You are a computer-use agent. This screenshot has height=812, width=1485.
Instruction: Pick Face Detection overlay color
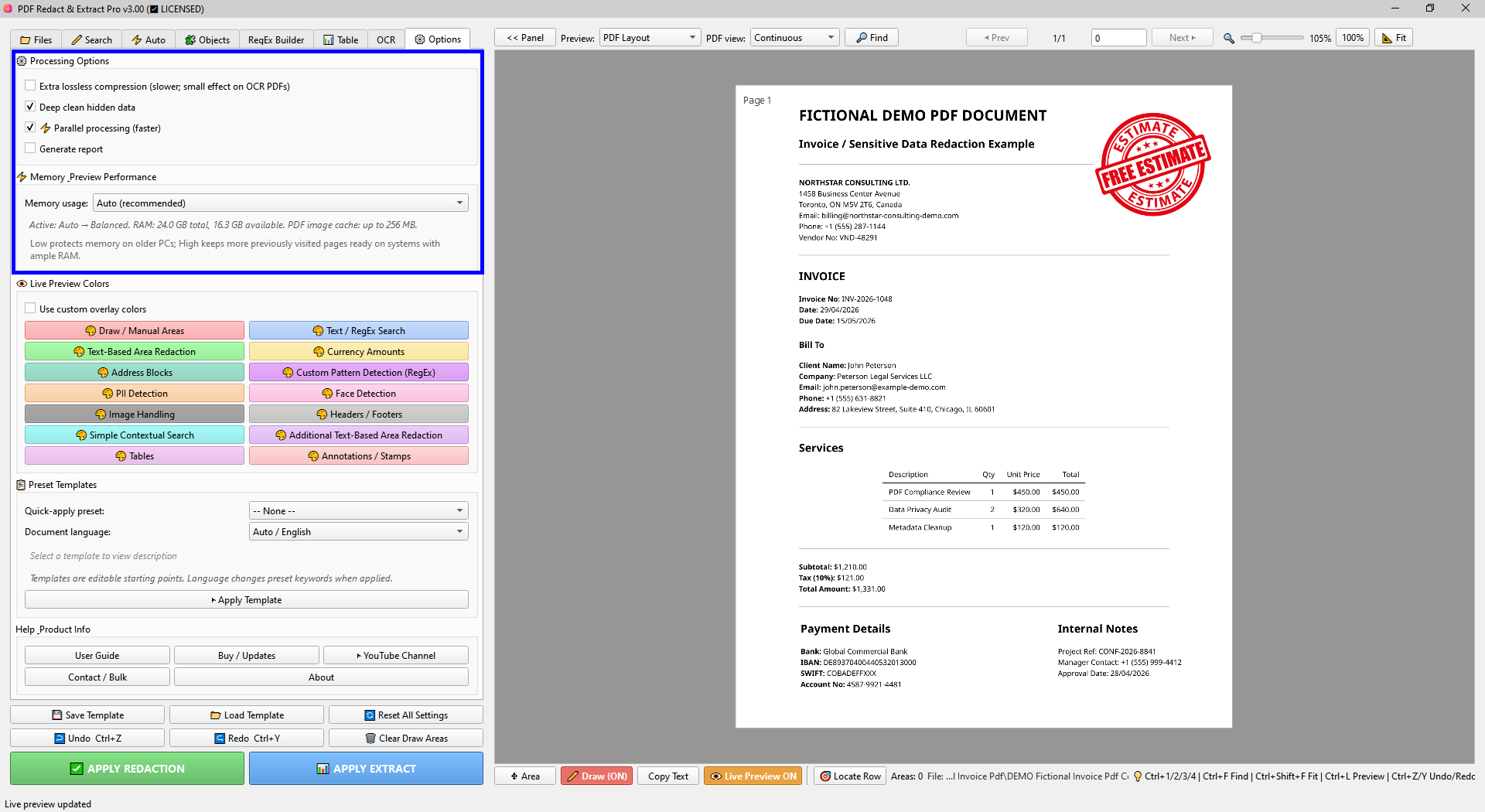[x=359, y=393]
